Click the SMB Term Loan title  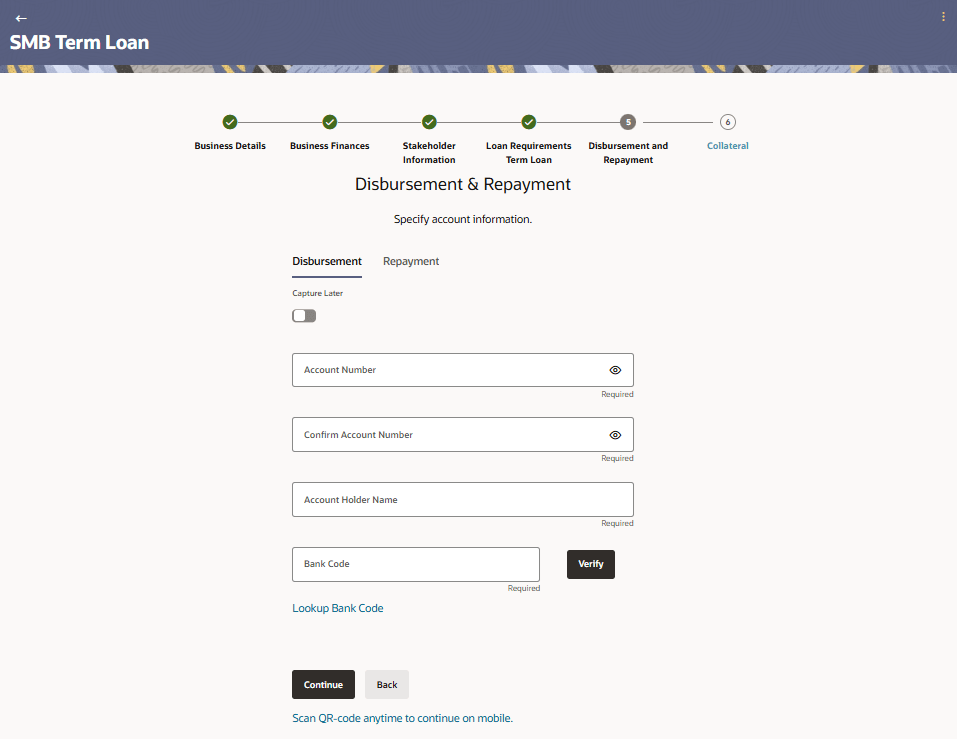tap(79, 42)
